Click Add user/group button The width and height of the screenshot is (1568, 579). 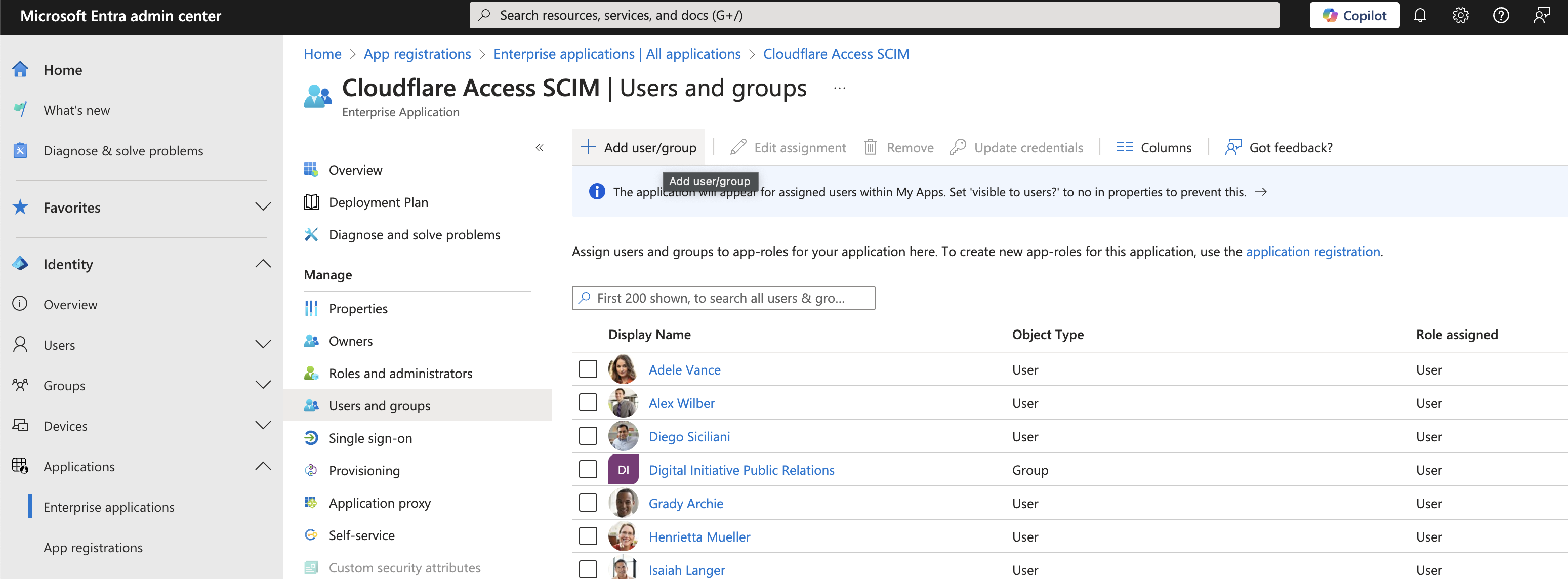point(638,147)
